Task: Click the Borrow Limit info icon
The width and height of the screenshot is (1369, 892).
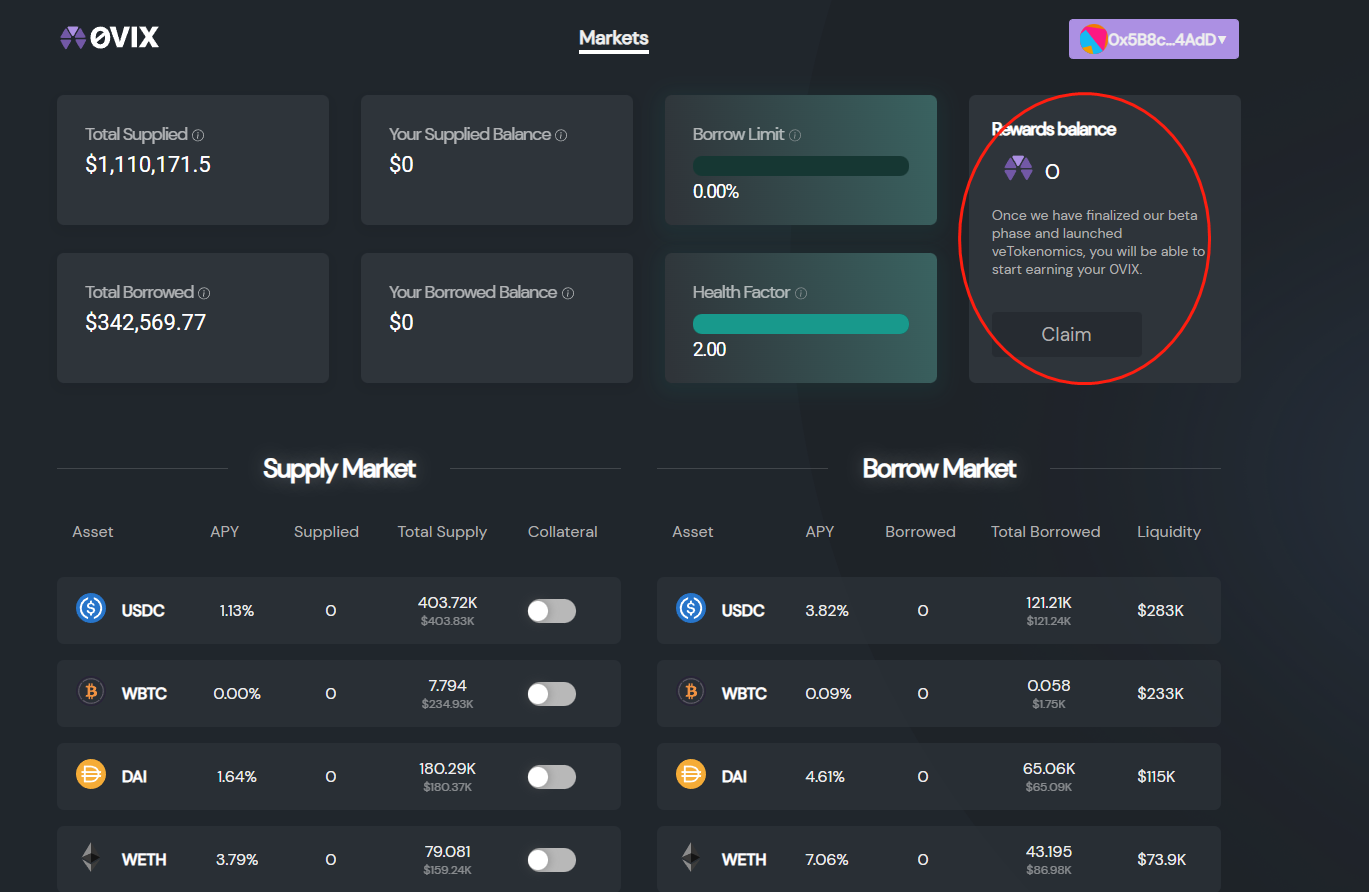Action: tap(795, 135)
